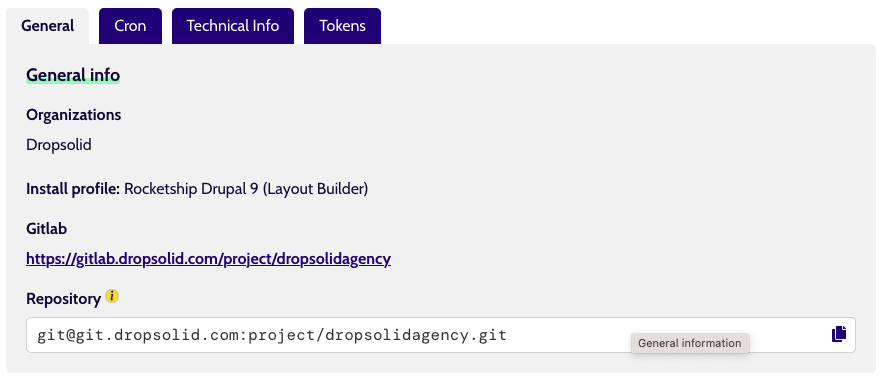Click the Install profile label
The width and height of the screenshot is (884, 383).
coord(73,188)
